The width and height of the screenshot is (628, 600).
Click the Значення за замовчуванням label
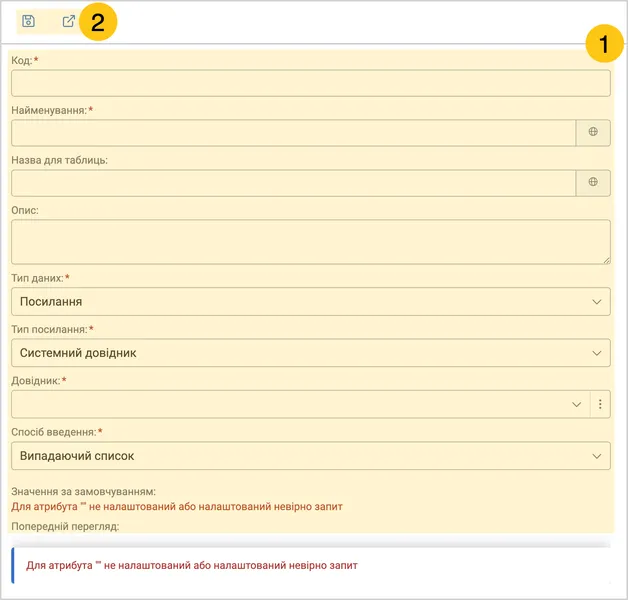[83, 491]
